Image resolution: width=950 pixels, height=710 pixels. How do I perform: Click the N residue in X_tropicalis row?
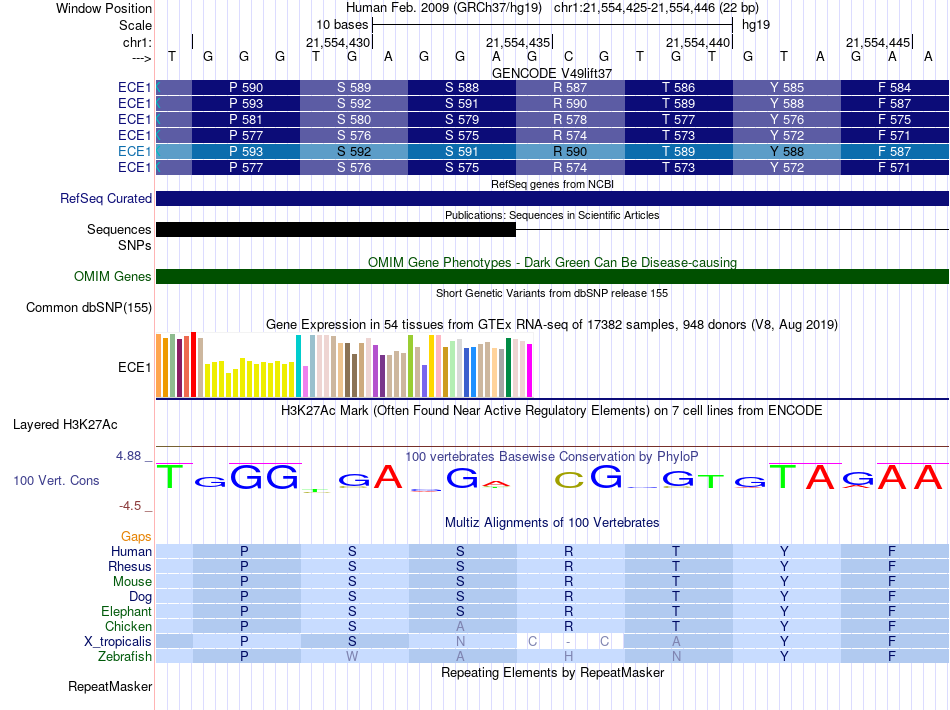coord(460,641)
